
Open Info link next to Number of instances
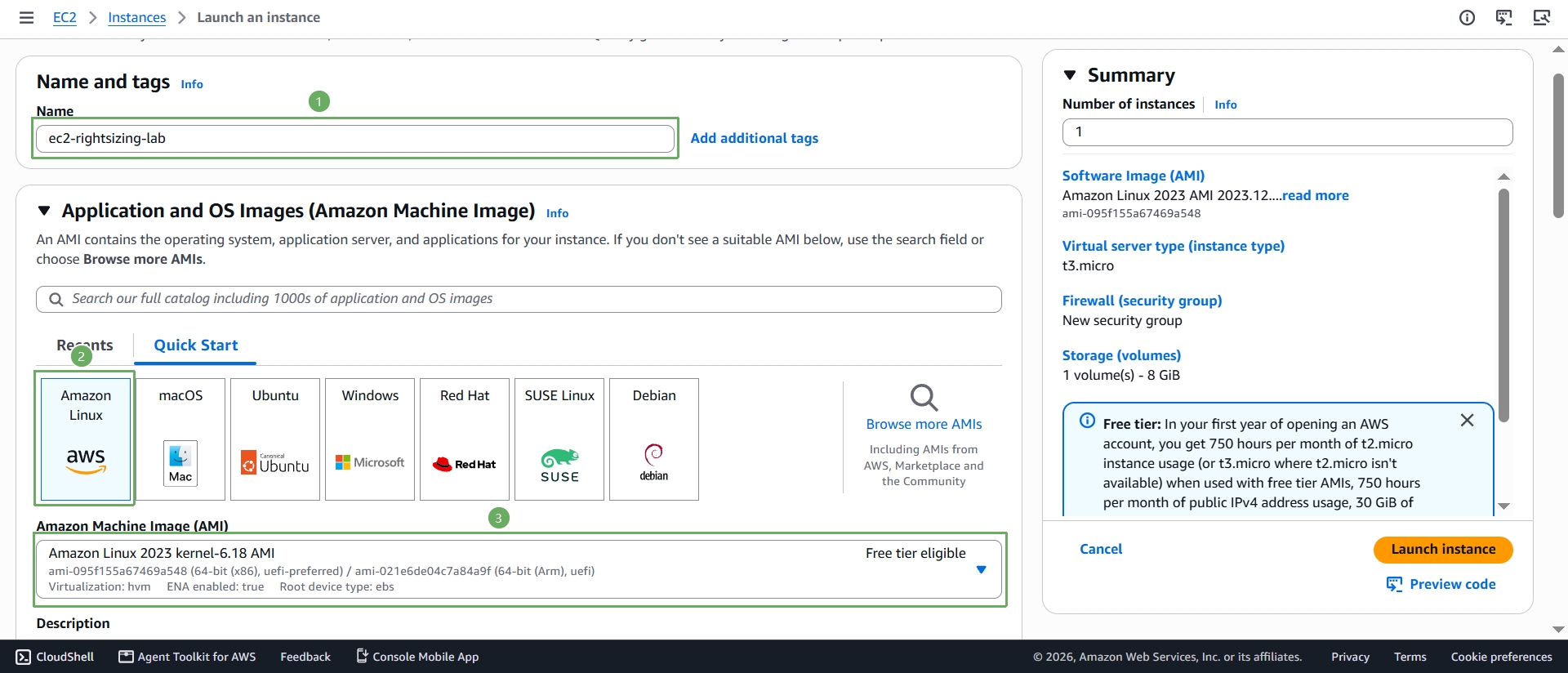[x=1226, y=105]
